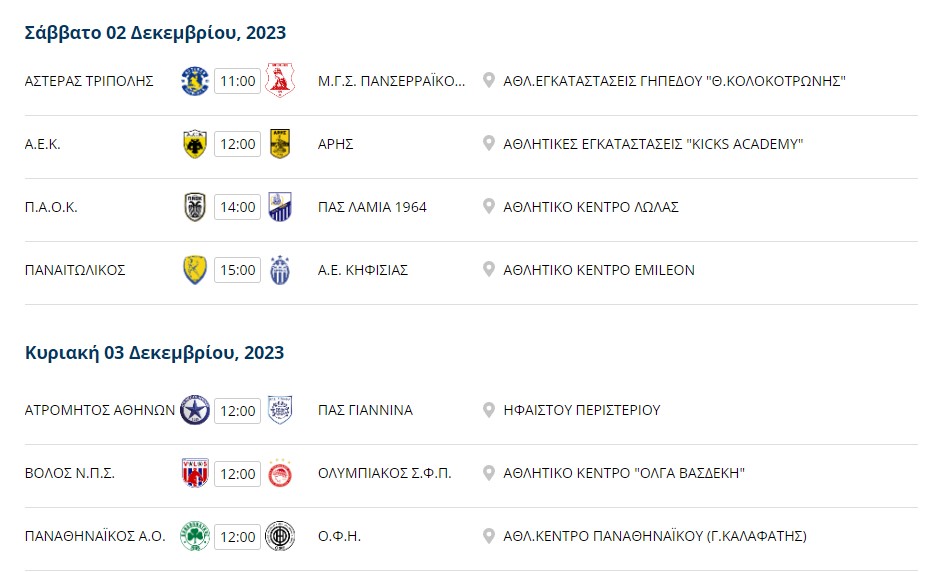Open the AEK yellow eagle crest
This screenshot has height=572, width=942.
[195, 144]
